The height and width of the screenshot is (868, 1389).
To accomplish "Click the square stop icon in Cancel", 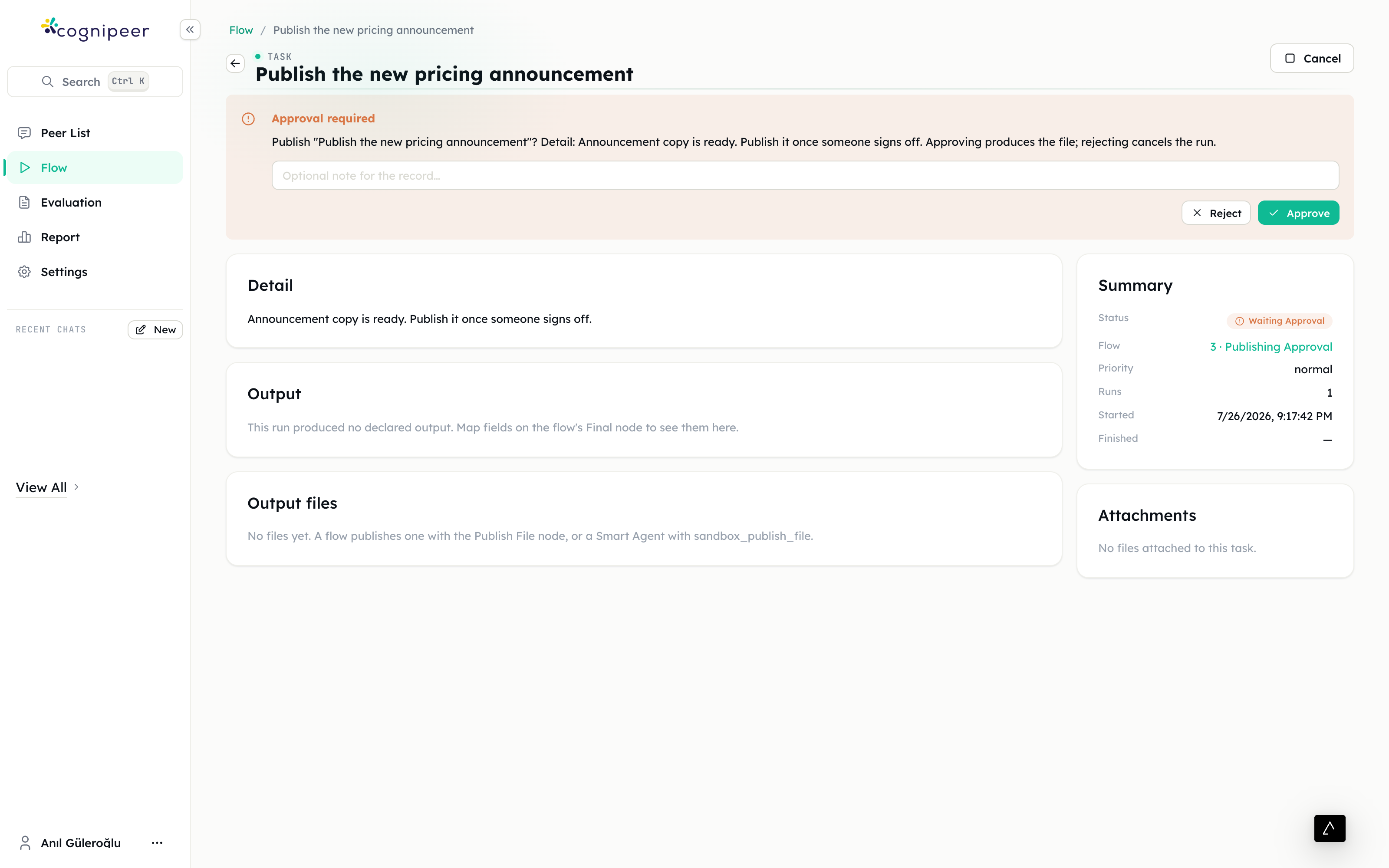I will pos(1290,58).
